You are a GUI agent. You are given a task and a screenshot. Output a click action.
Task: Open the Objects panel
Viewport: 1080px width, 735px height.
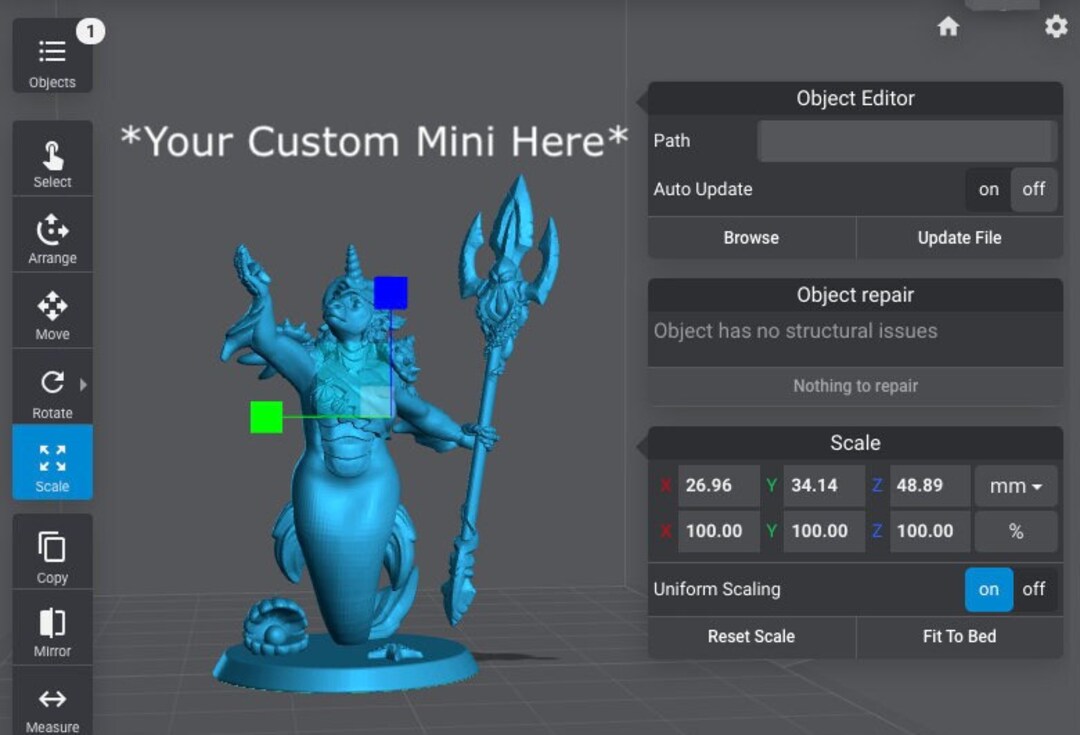click(52, 56)
